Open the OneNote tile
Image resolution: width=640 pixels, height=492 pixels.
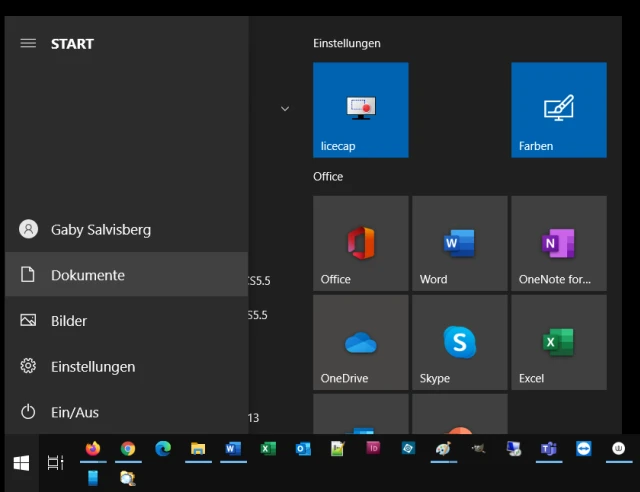pyautogui.click(x=558, y=243)
